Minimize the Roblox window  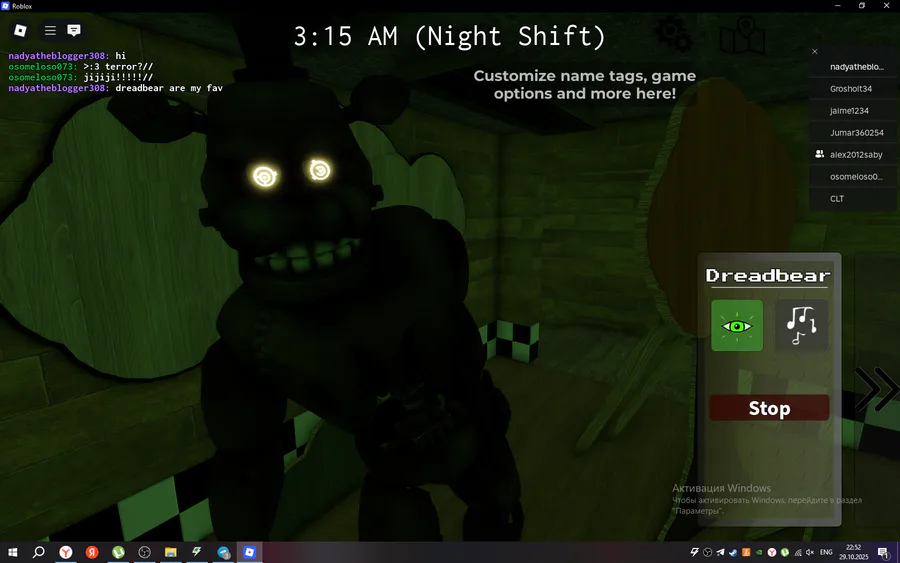pos(837,6)
